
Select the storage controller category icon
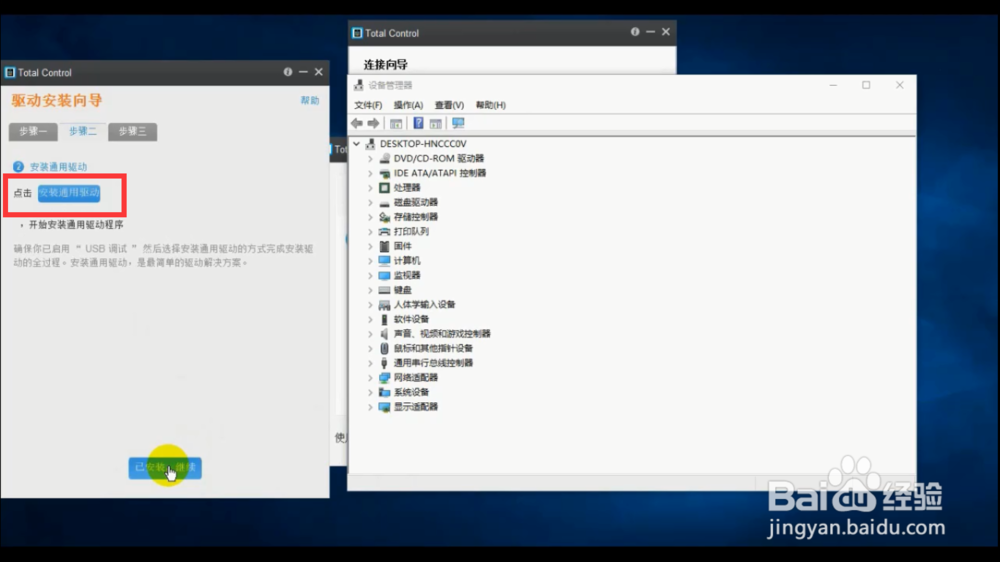pos(385,217)
